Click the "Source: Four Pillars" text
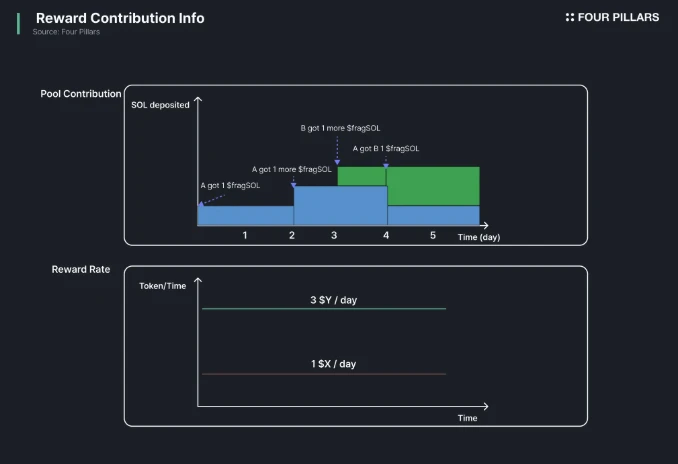 point(67,32)
